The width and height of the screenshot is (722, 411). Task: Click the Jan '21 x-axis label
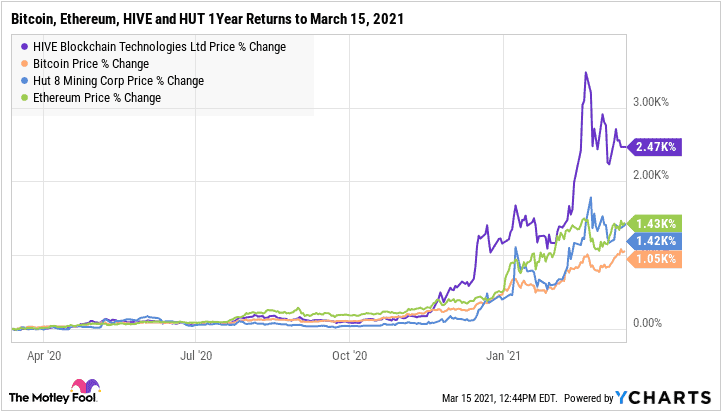point(503,356)
